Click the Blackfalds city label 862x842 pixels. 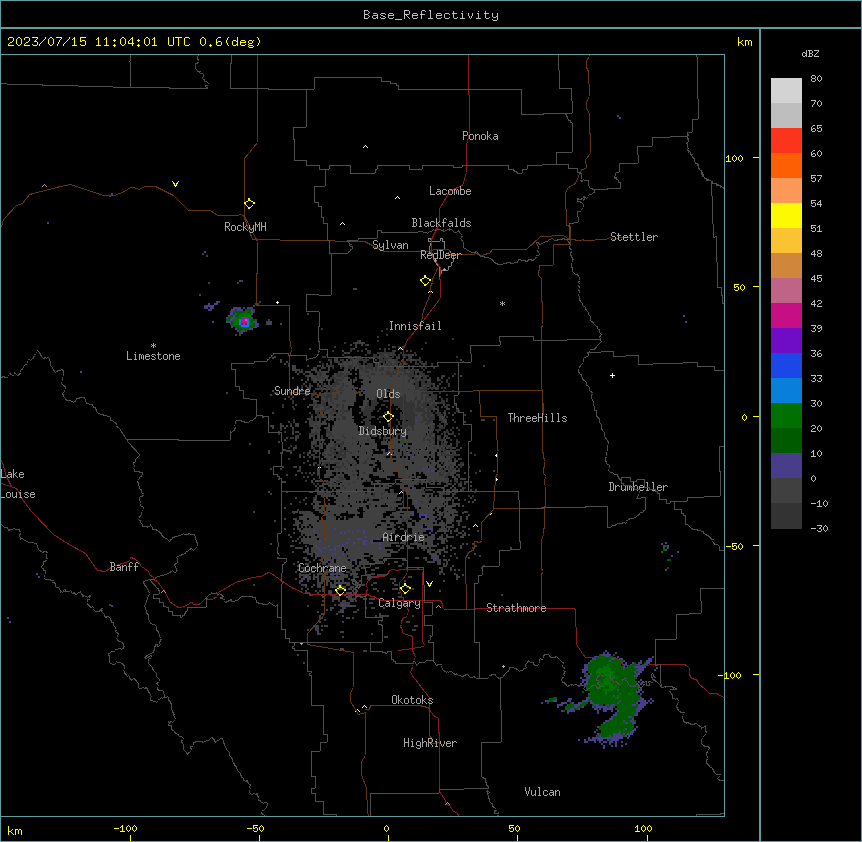(441, 223)
